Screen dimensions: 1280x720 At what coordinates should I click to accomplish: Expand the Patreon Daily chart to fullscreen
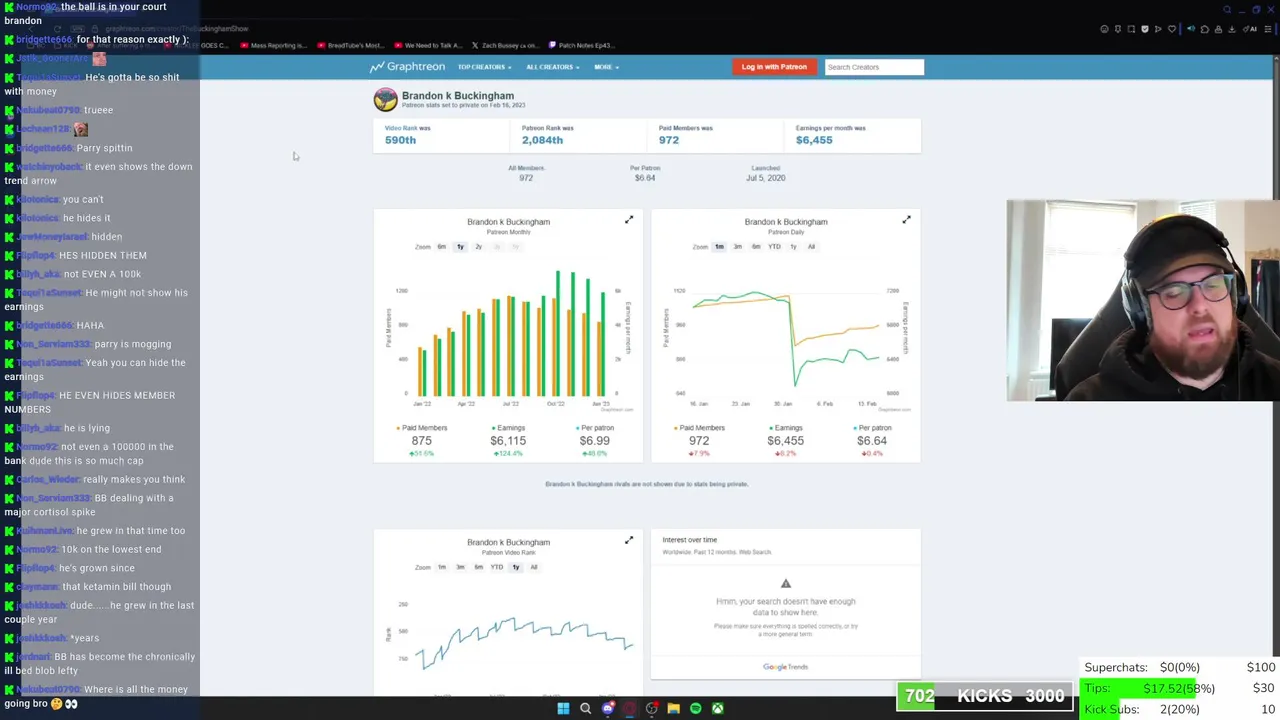(x=906, y=220)
